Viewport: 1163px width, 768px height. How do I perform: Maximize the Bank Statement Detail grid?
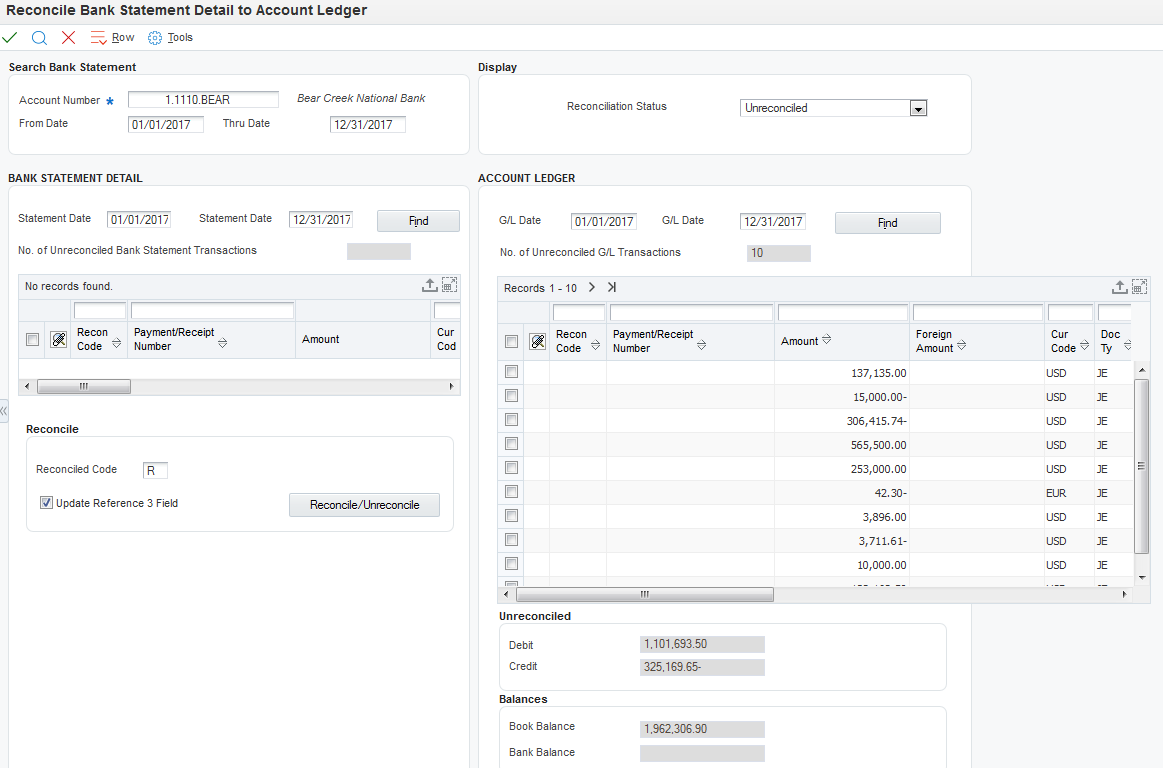(449, 285)
